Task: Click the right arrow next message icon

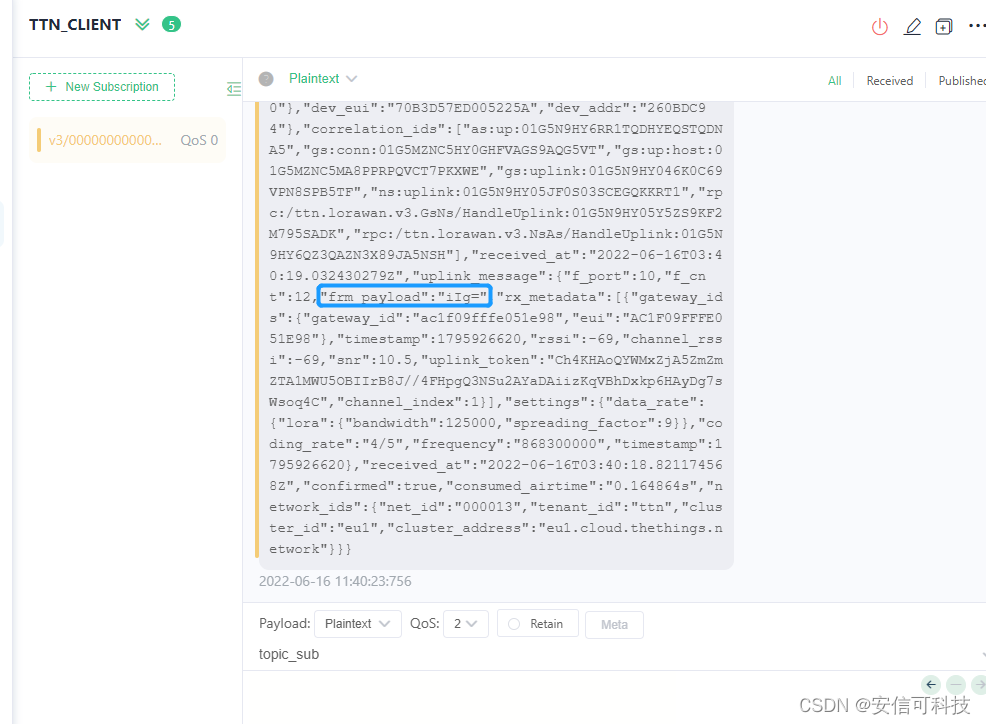Action: tap(979, 684)
